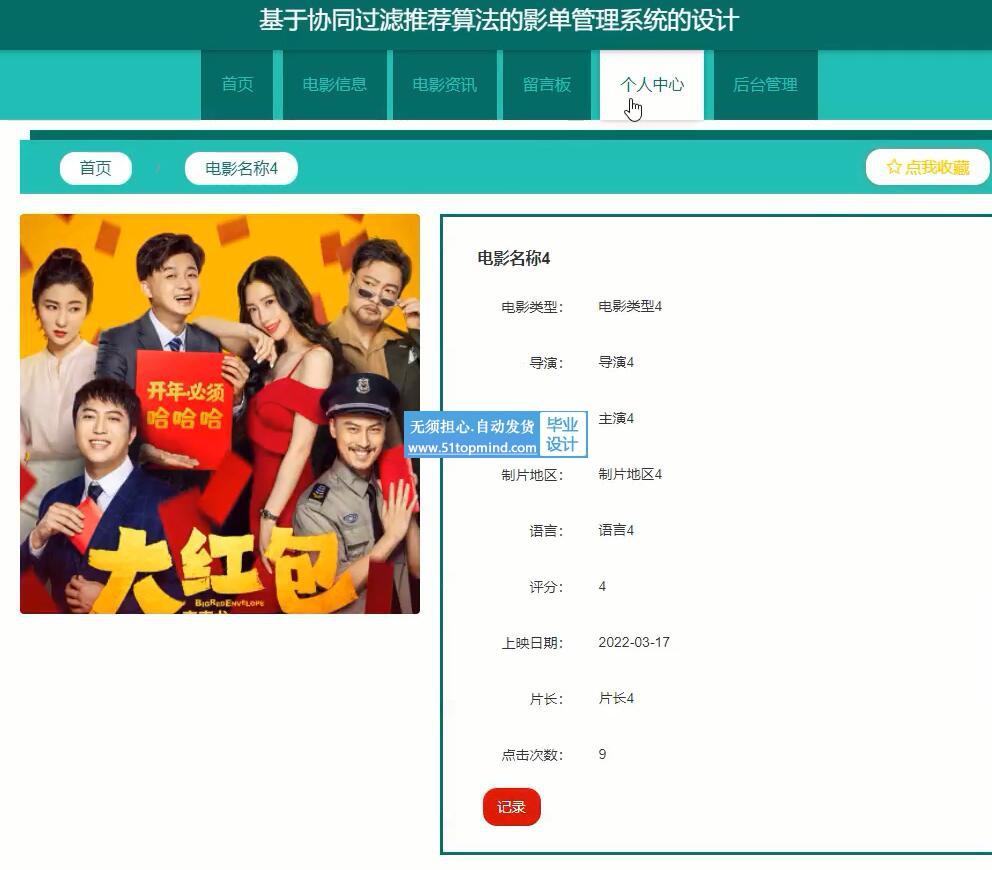Open the 后台管理 tab

coord(766,85)
